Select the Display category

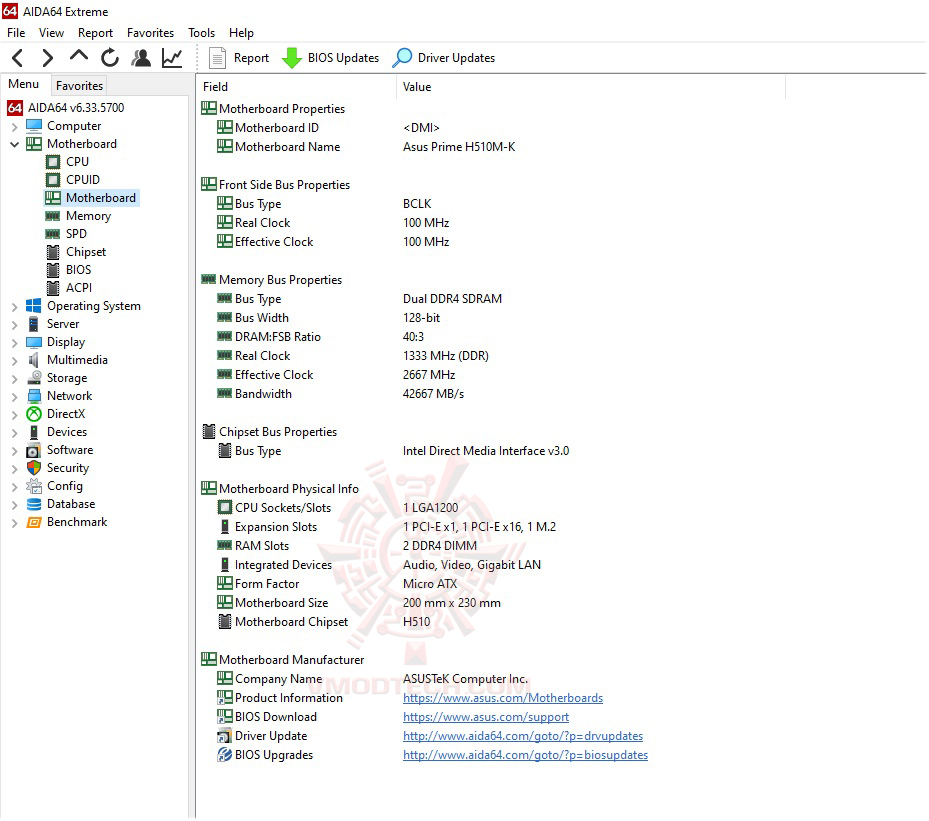coord(56,342)
